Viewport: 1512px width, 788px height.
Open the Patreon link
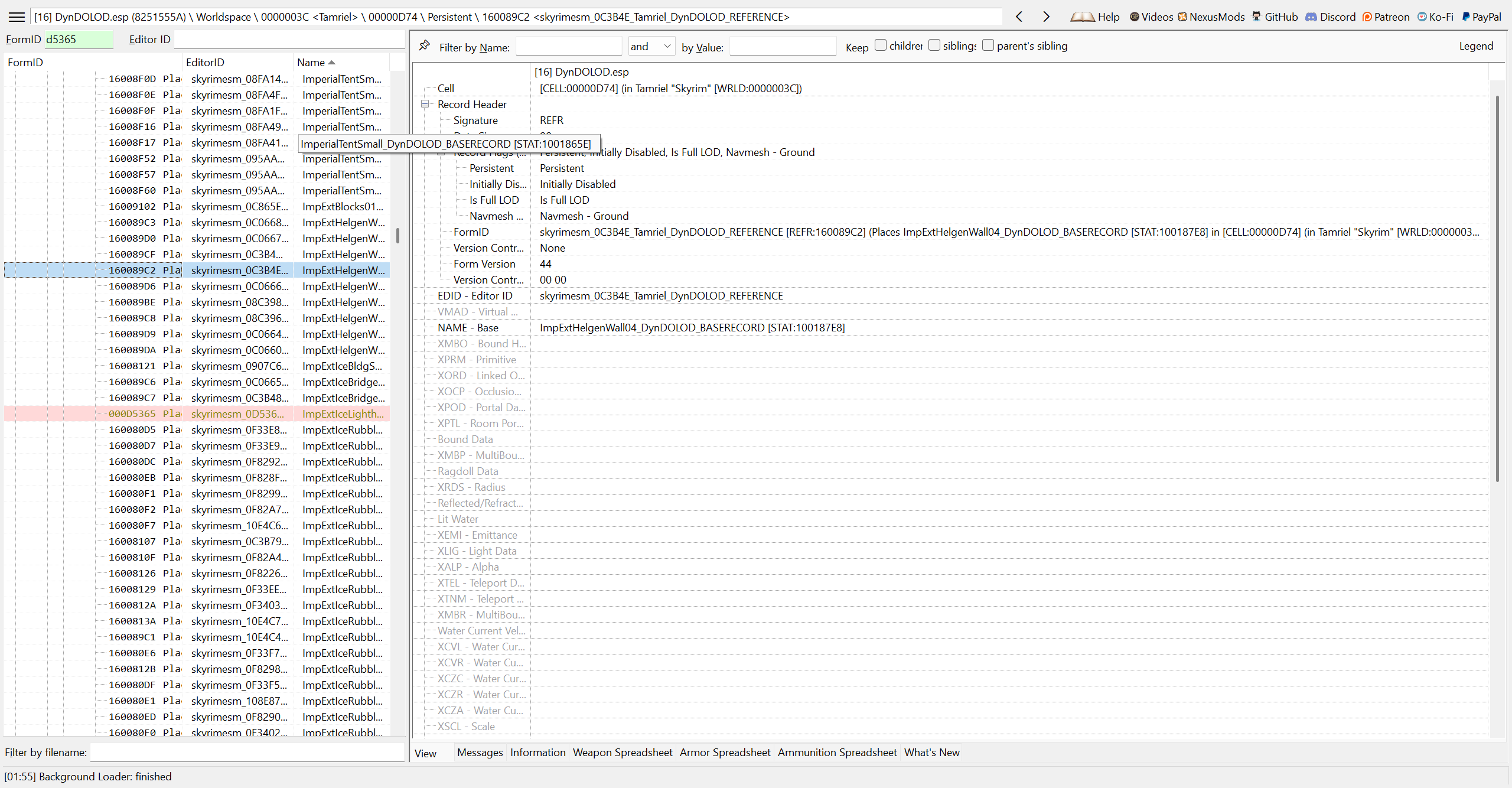[1386, 17]
